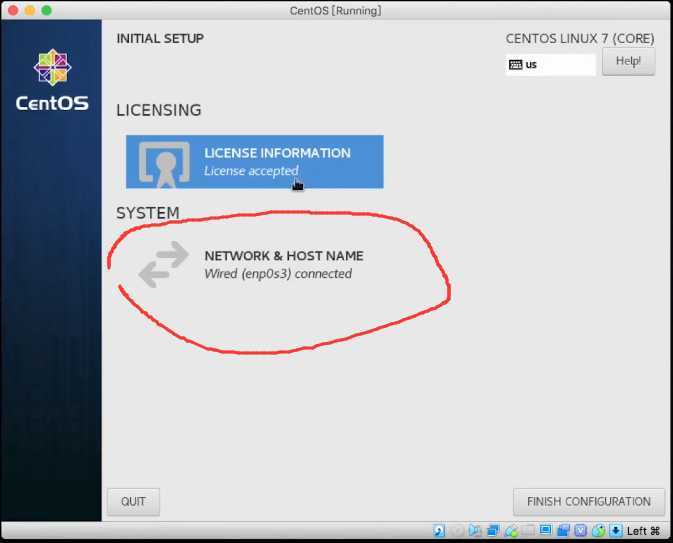Image resolution: width=673 pixels, height=543 pixels.
Task: Open License Information spoke
Action: (x=255, y=162)
